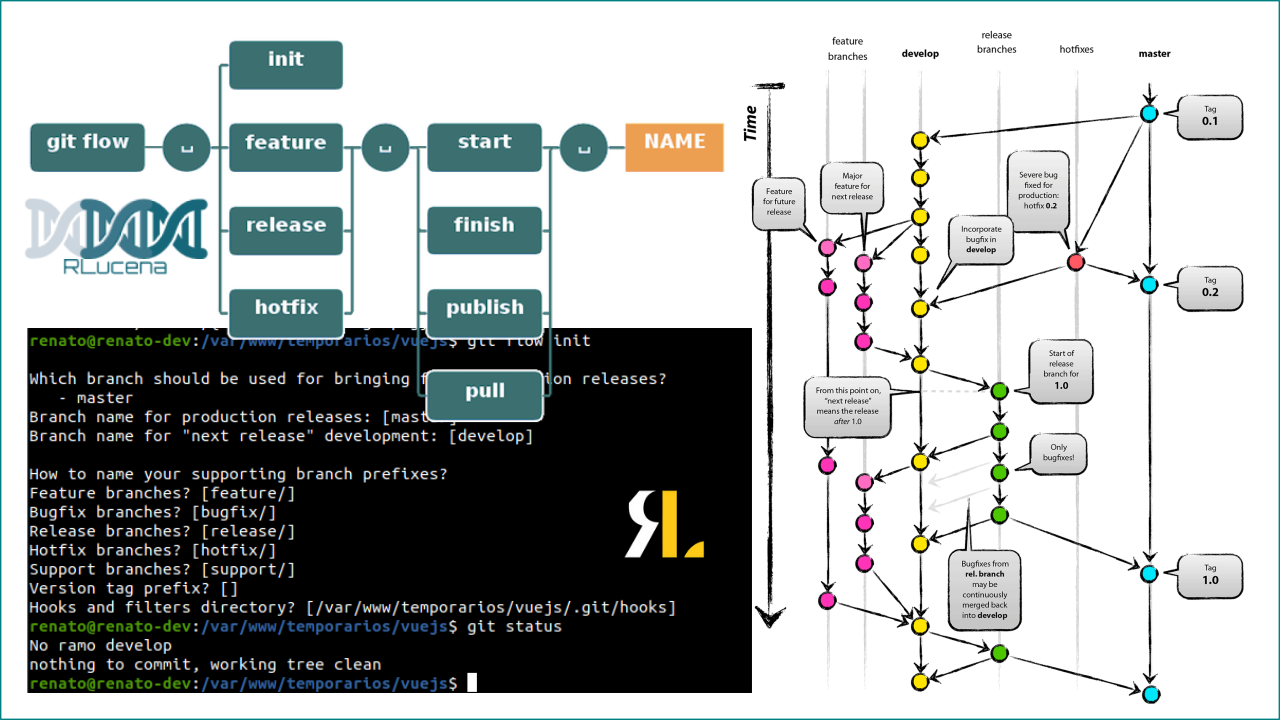
Task: Click the "Feature for future release" callout
Action: point(779,203)
